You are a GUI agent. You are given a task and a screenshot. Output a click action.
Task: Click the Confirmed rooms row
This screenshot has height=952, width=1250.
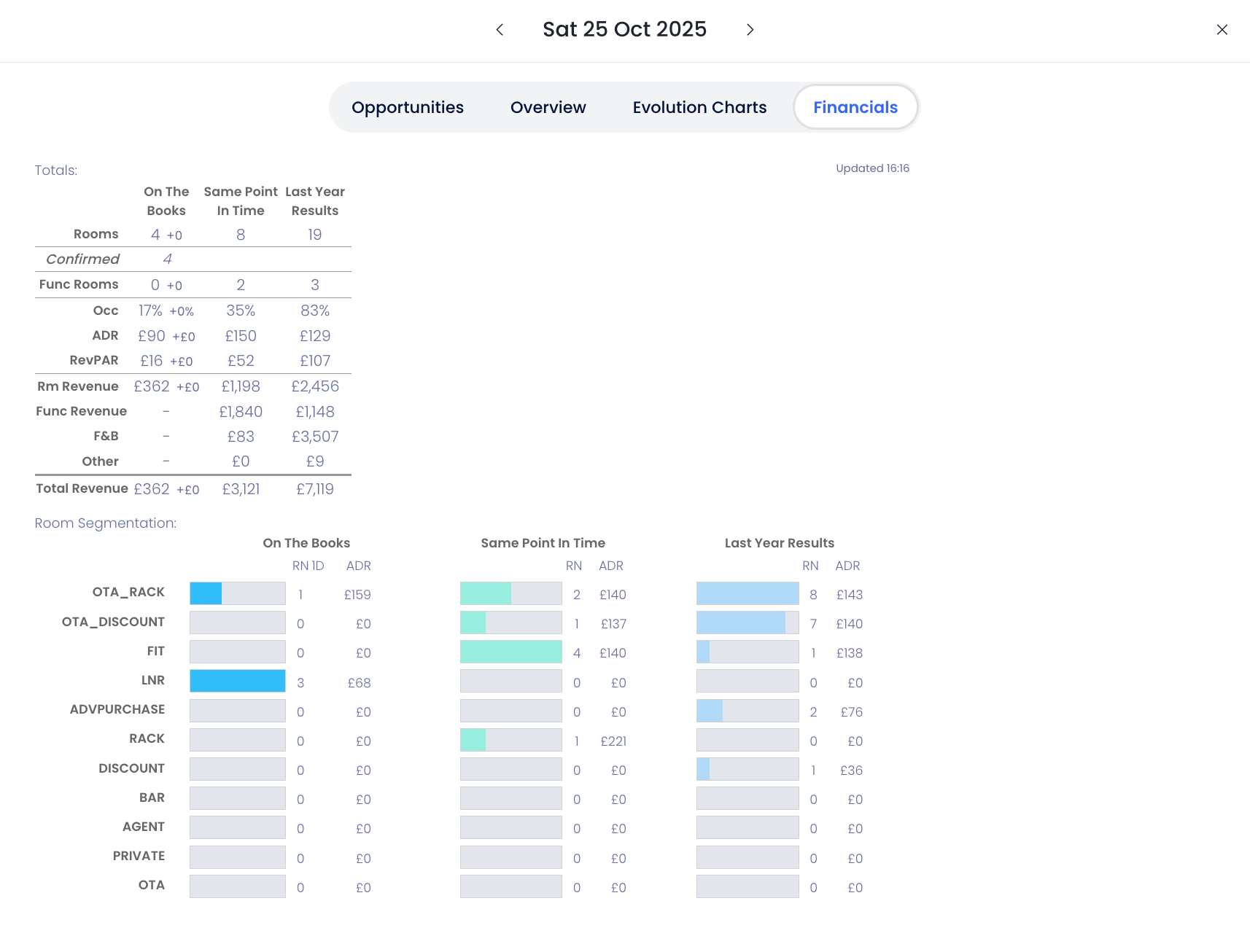pyautogui.click(x=82, y=260)
